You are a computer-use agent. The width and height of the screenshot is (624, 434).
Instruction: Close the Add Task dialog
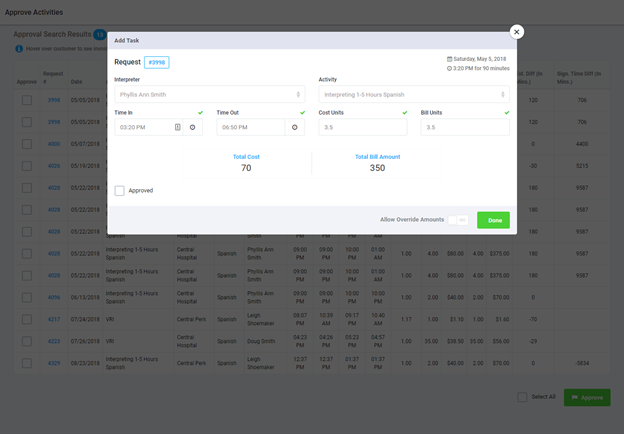(517, 32)
